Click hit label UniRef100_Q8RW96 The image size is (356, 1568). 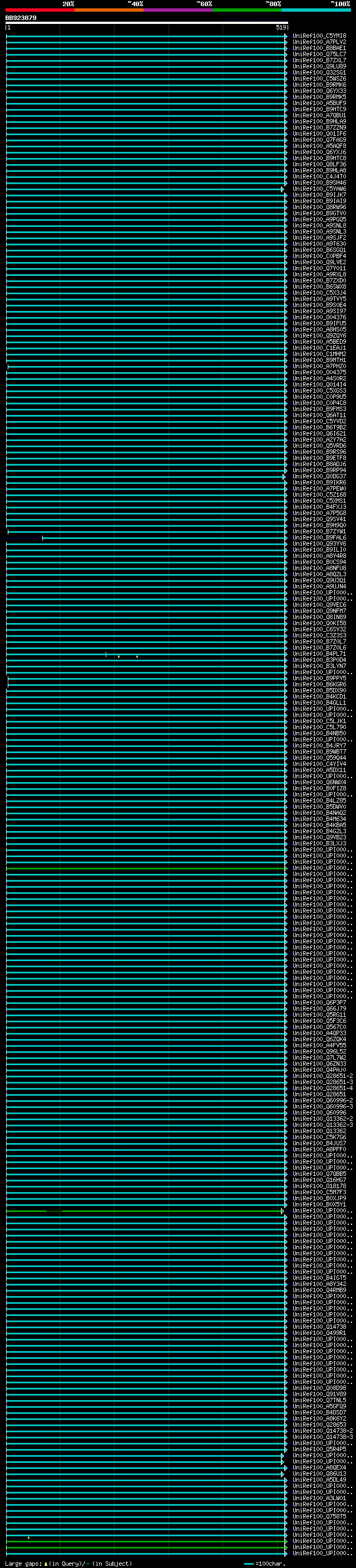click(319, 207)
